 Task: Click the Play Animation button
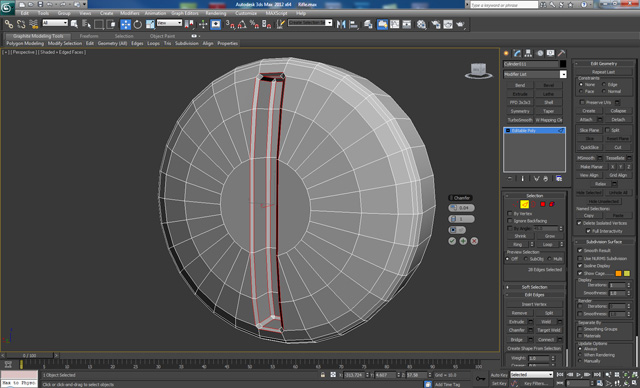pos(579,375)
